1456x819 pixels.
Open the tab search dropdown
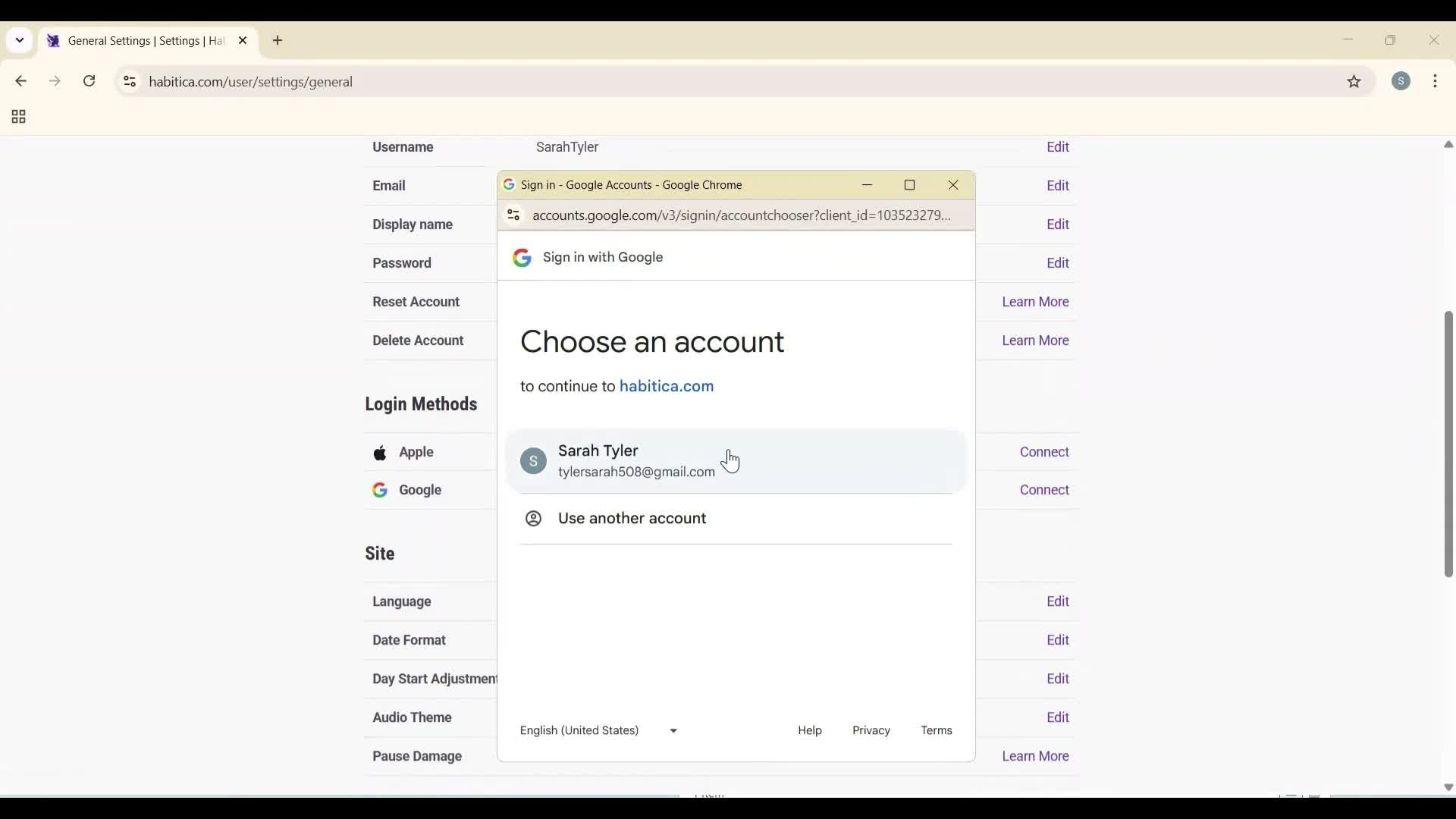click(x=19, y=40)
